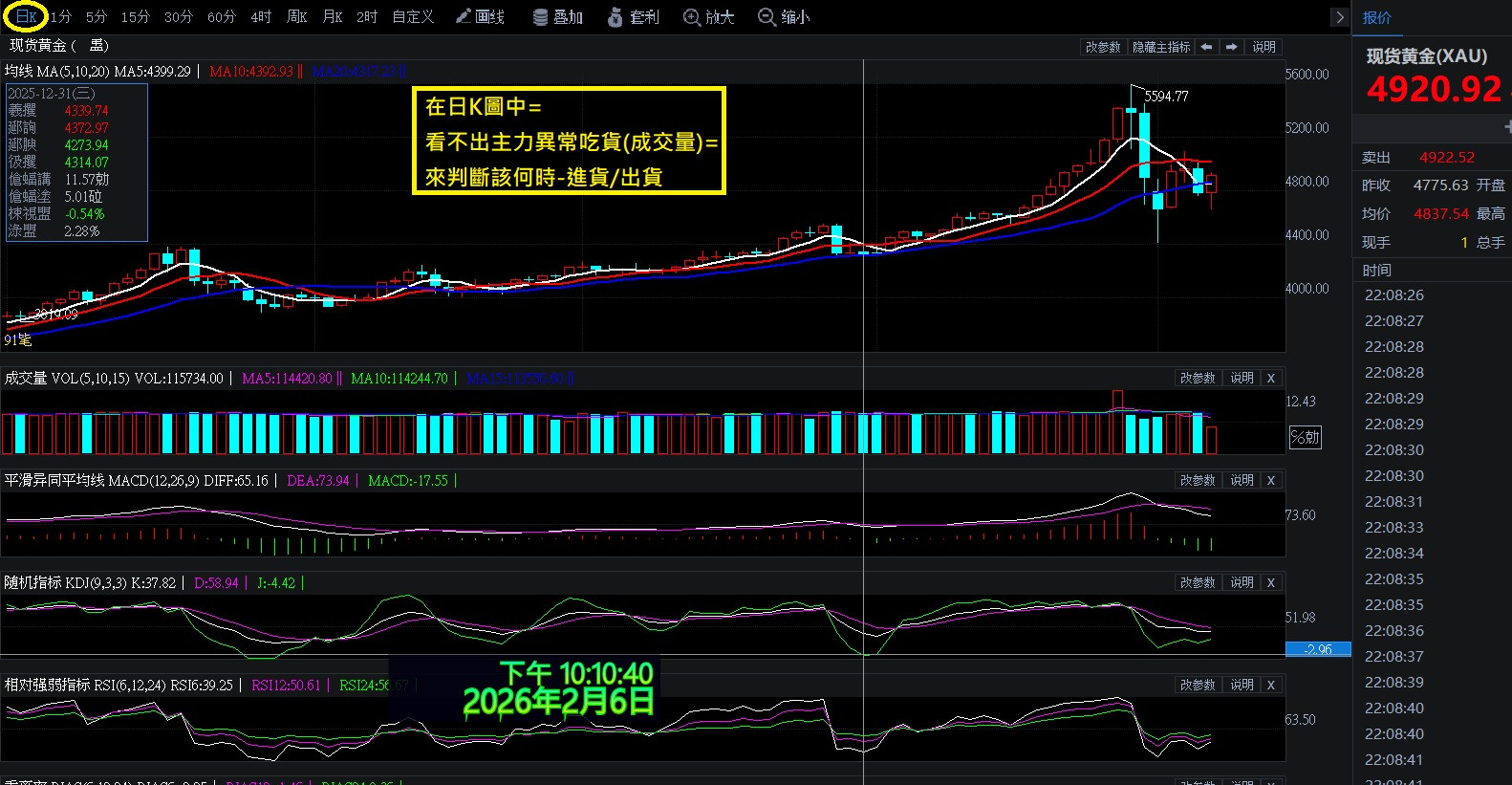Click 隐藏主指标 to hide the main indicator
The width and height of the screenshot is (1512, 785).
[x=1161, y=47]
